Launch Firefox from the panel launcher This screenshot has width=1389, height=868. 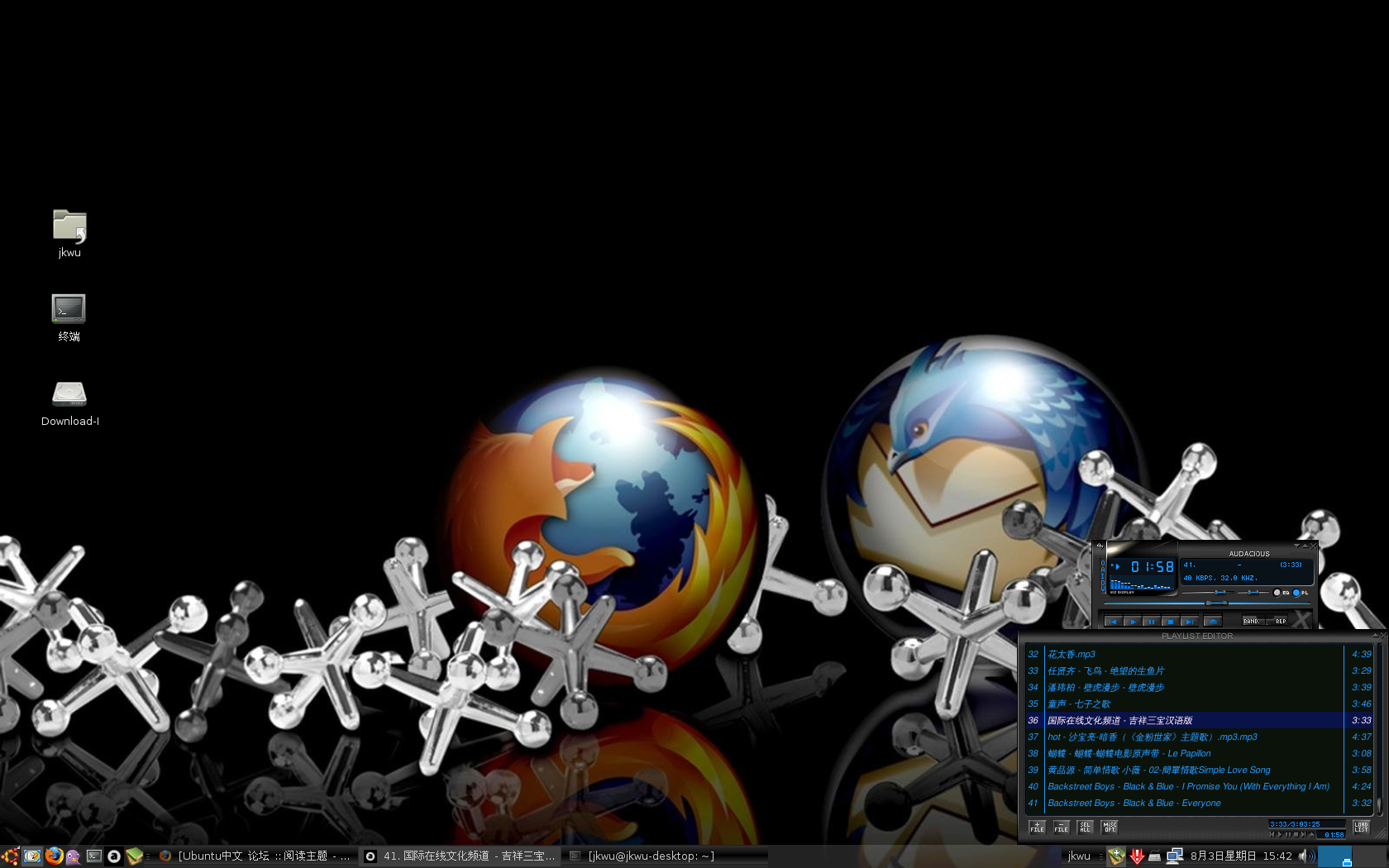pos(54,856)
